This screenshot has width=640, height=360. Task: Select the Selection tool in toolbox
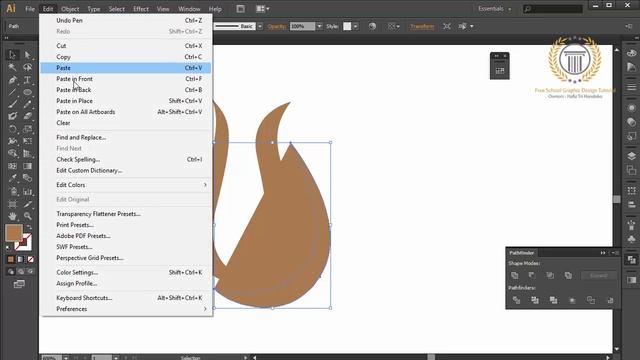(12, 54)
